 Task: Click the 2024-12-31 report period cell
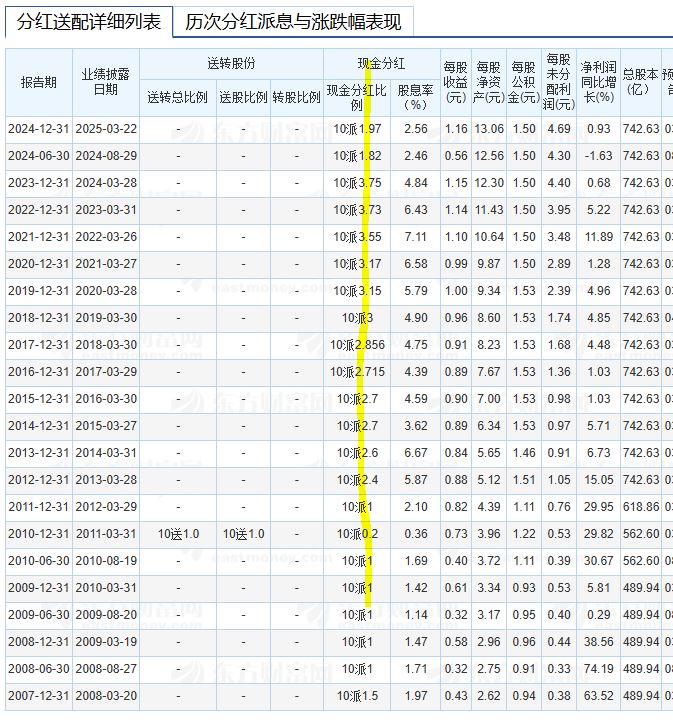pos(39,129)
